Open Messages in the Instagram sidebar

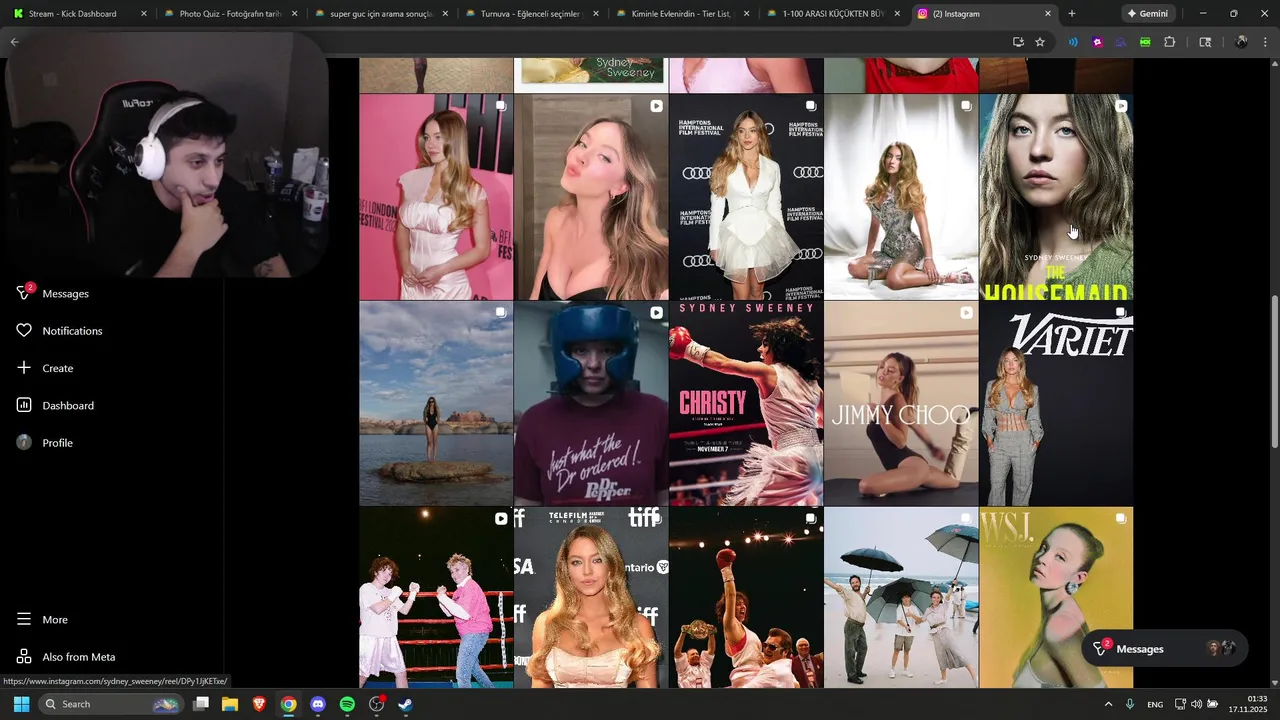(52, 293)
